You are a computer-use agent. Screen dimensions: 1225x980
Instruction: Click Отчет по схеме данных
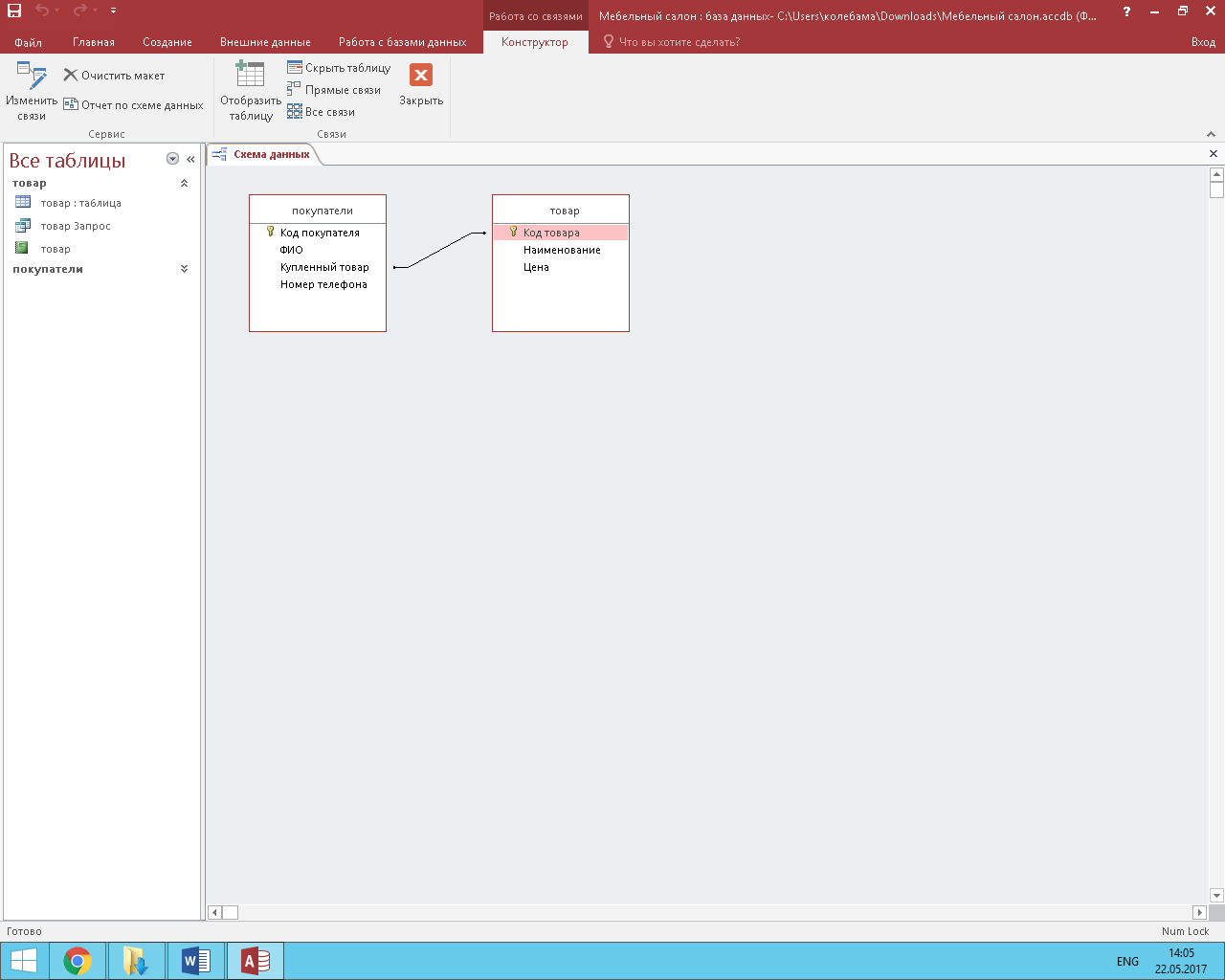pos(133,105)
